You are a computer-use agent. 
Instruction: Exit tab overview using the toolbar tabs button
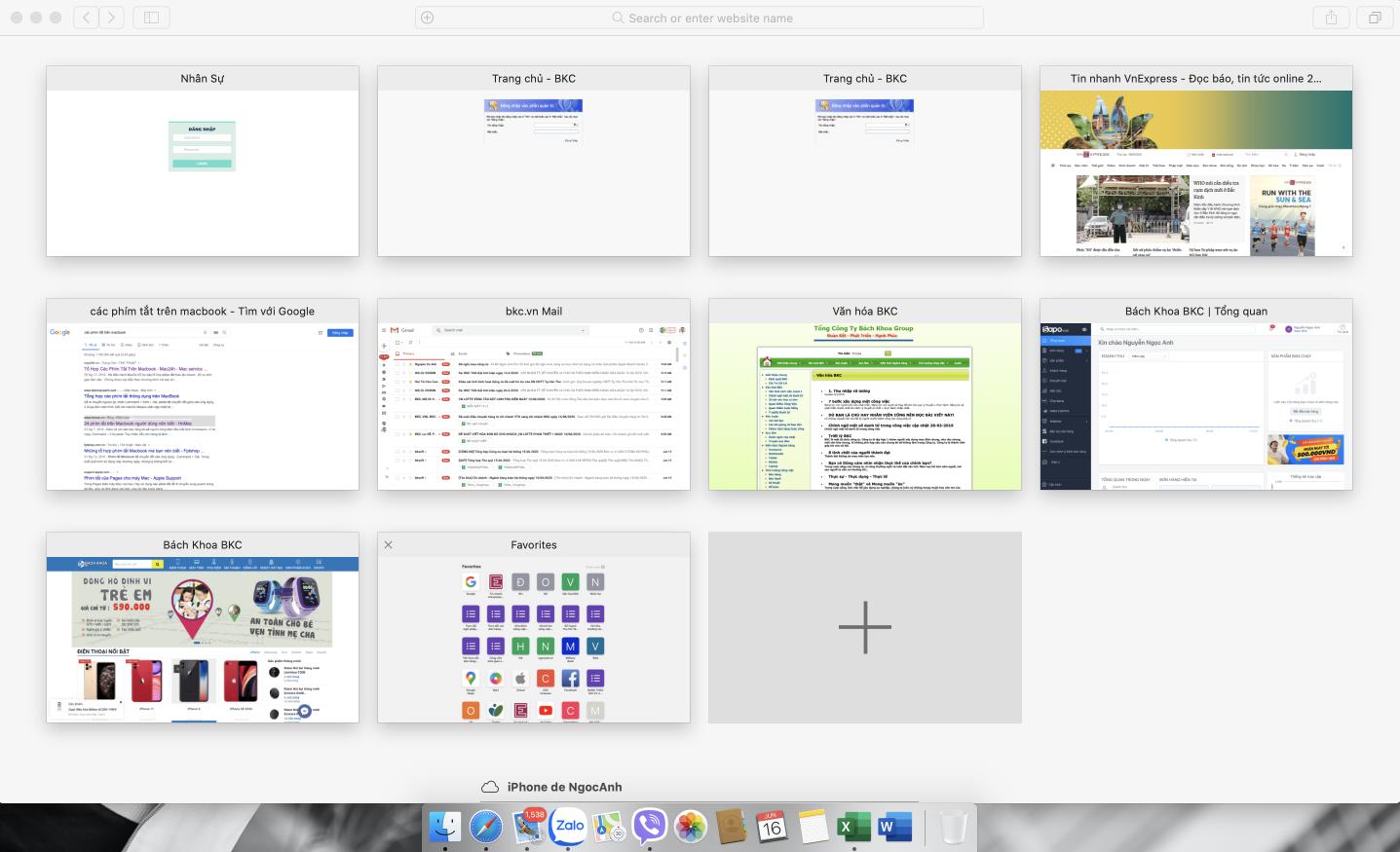coord(1375,18)
